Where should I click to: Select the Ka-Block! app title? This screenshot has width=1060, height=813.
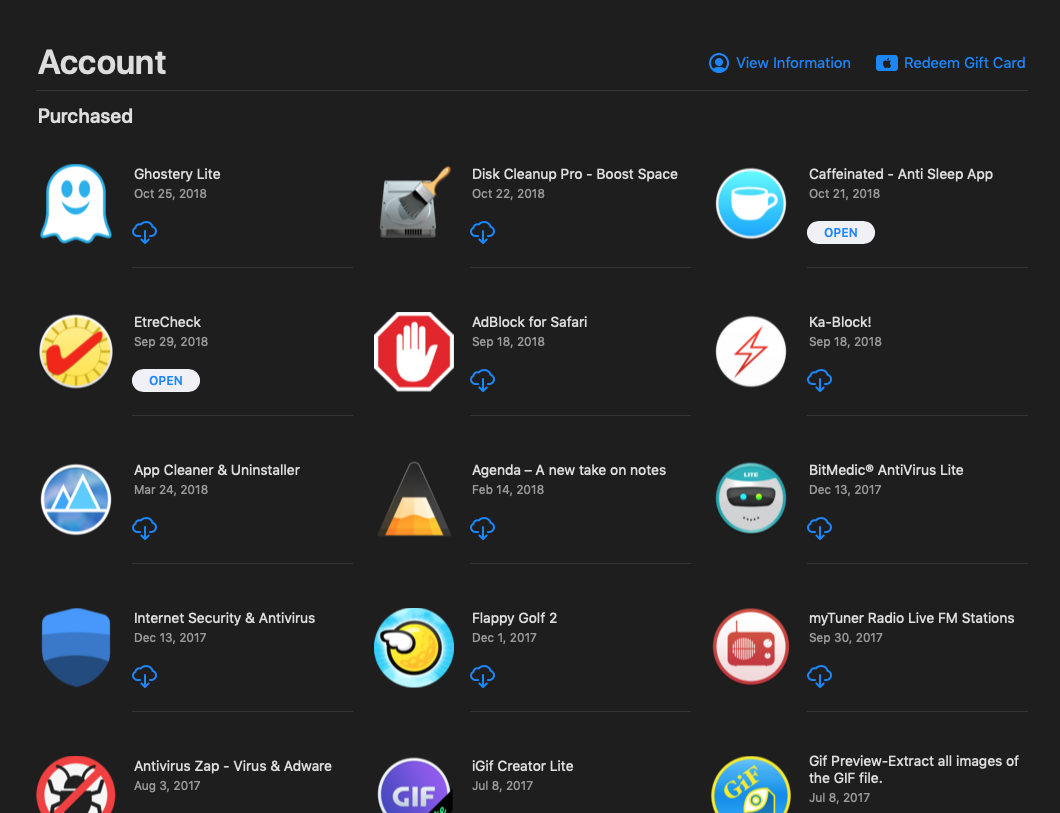point(840,322)
